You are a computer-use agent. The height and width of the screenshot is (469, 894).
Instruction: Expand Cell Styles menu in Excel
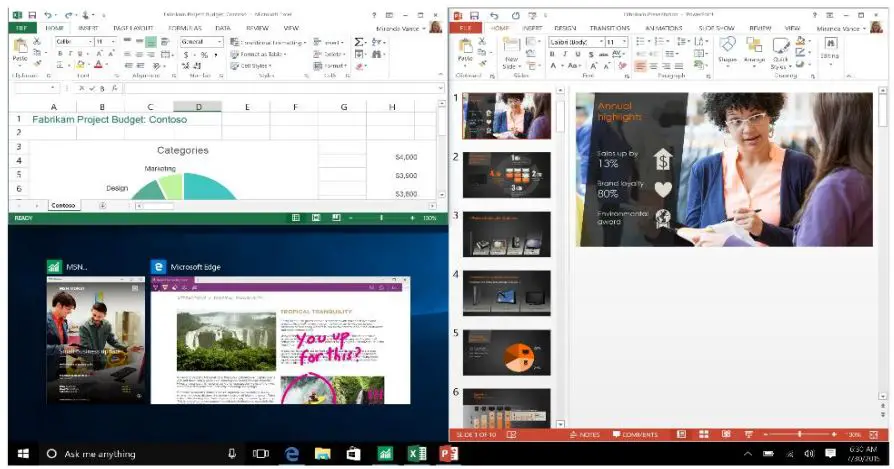[x=251, y=66]
